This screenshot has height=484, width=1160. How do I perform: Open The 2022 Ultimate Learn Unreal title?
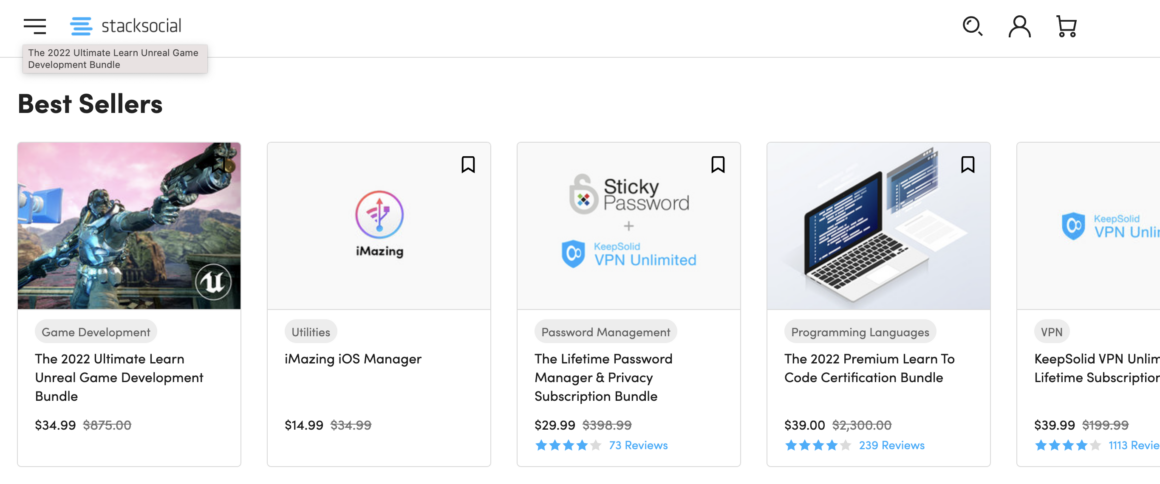(119, 377)
